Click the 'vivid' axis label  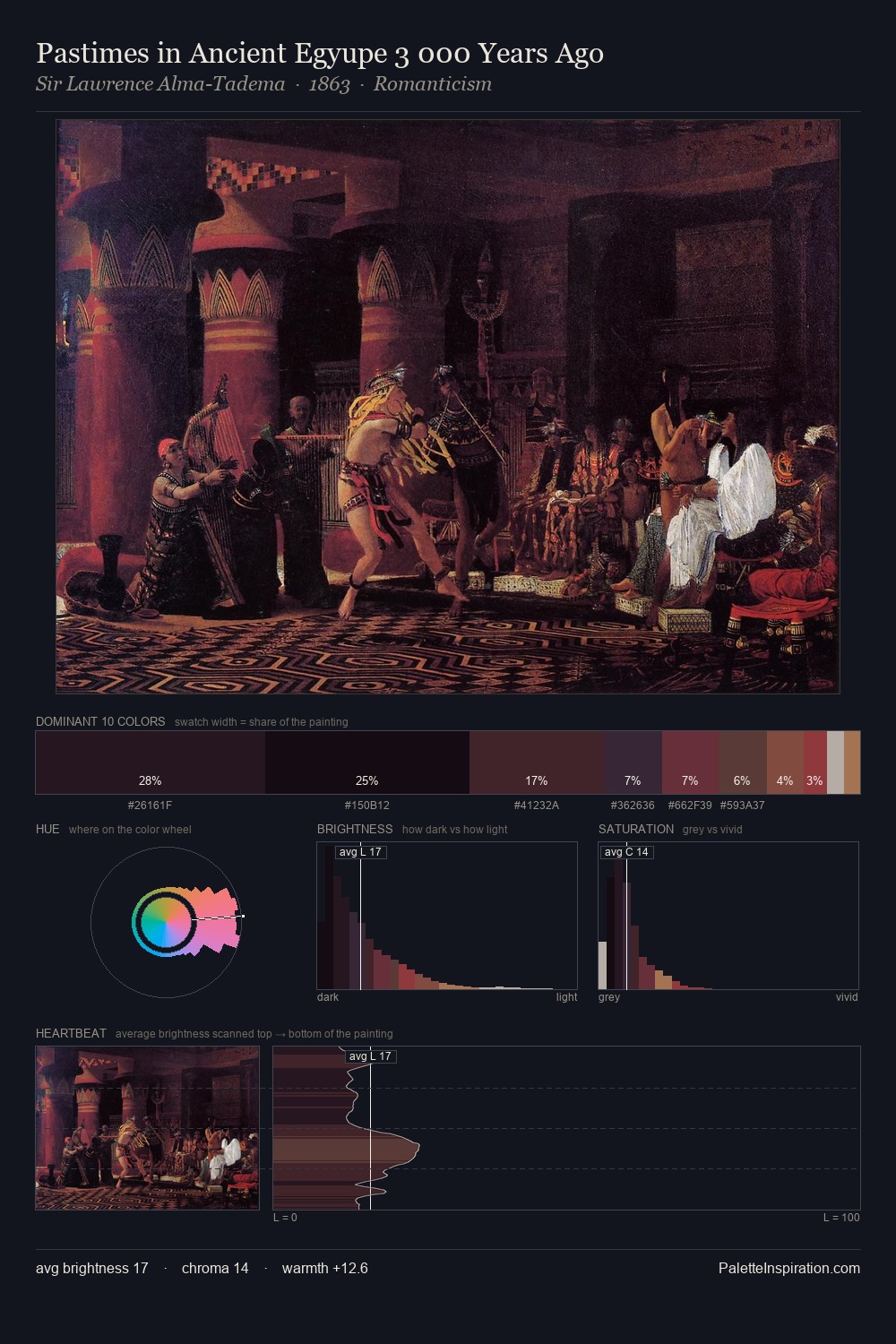click(847, 997)
